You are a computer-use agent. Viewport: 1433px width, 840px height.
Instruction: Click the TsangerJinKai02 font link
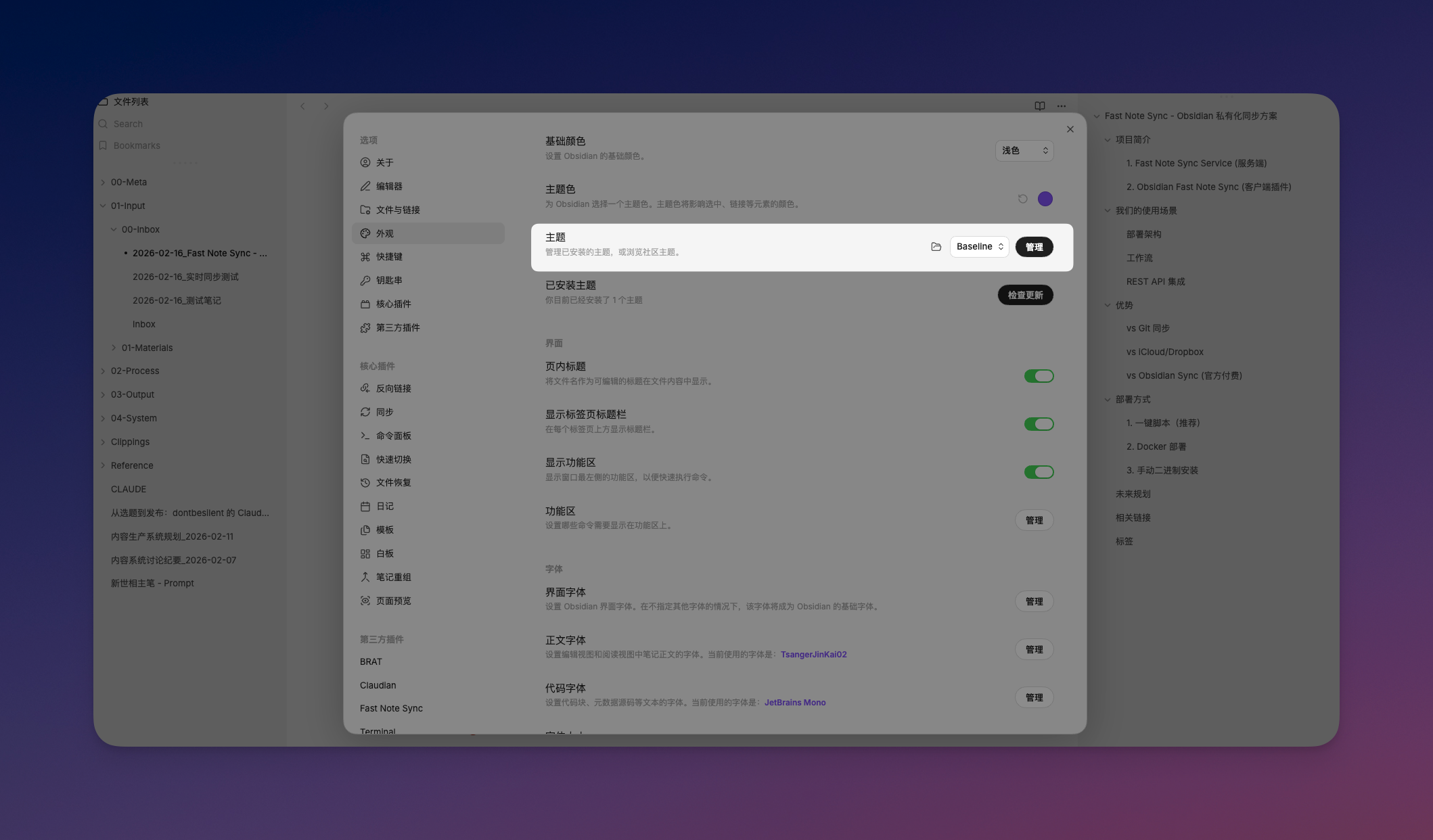click(813, 654)
